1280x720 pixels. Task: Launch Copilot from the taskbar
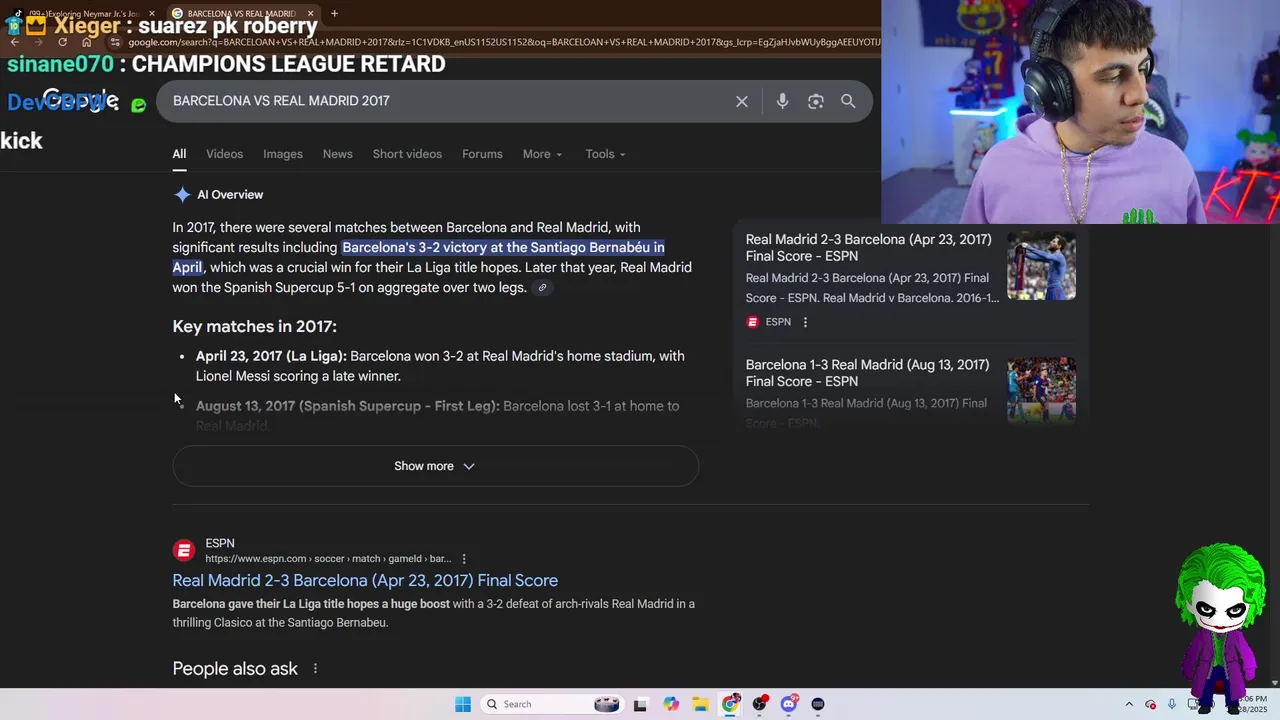coord(671,704)
